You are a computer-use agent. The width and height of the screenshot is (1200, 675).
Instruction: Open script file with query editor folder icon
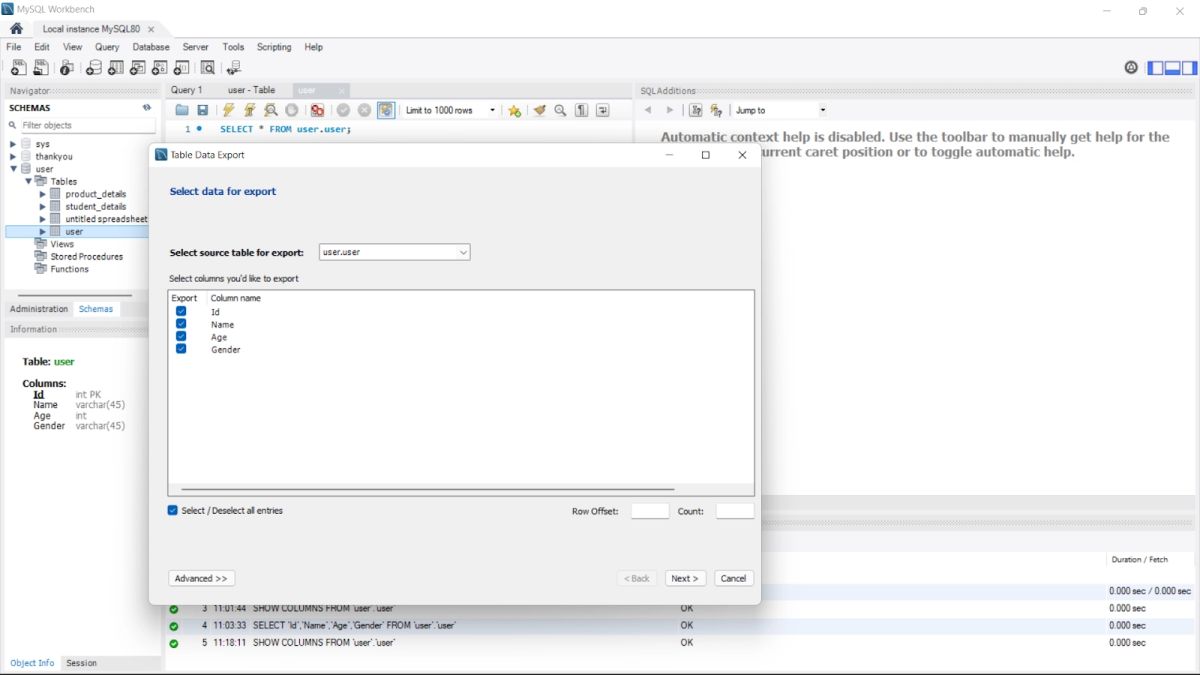coord(182,110)
